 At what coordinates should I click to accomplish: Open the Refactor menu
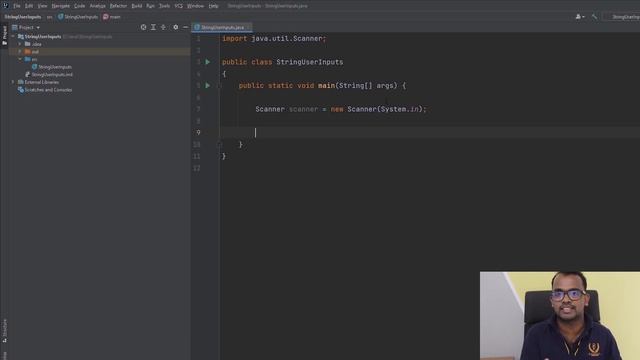click(118, 6)
